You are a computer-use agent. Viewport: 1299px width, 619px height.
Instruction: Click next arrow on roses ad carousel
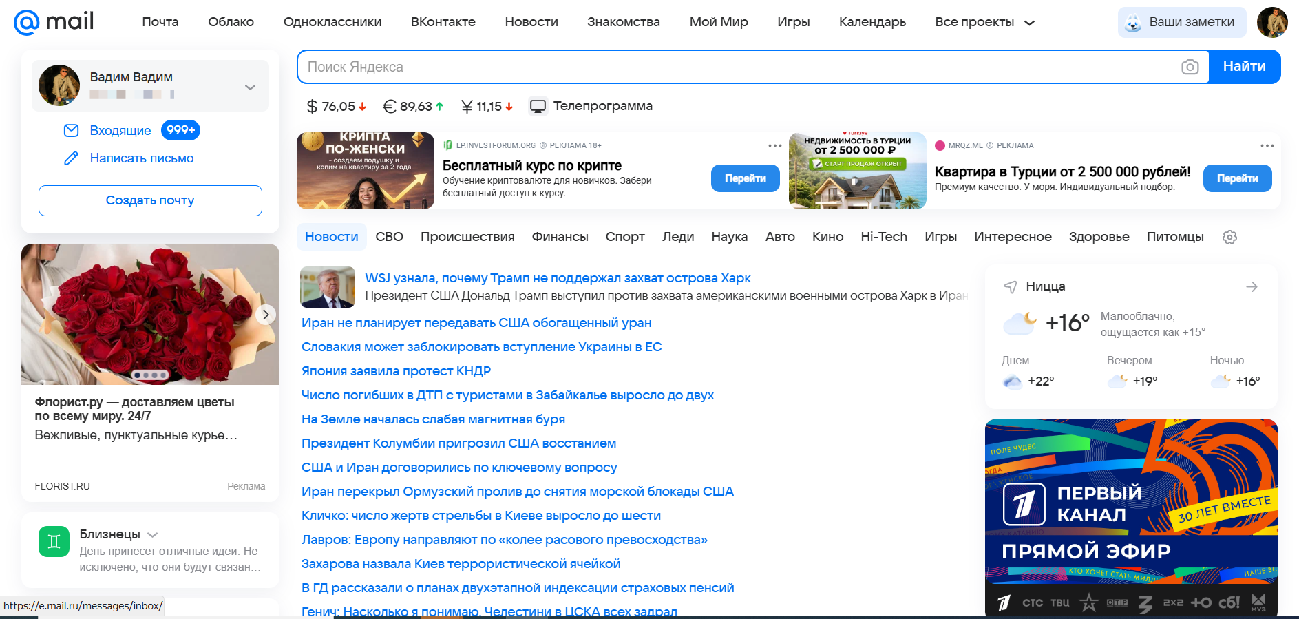[x=266, y=314]
